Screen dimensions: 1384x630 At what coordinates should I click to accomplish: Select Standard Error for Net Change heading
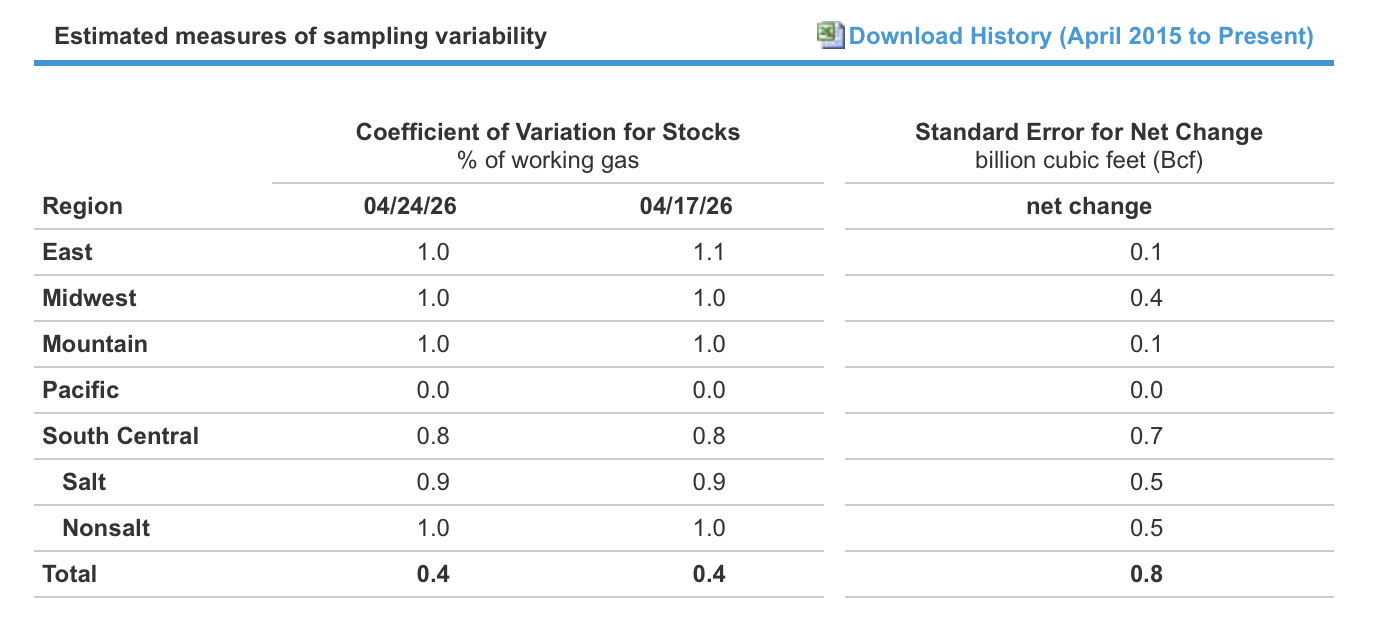1089,132
